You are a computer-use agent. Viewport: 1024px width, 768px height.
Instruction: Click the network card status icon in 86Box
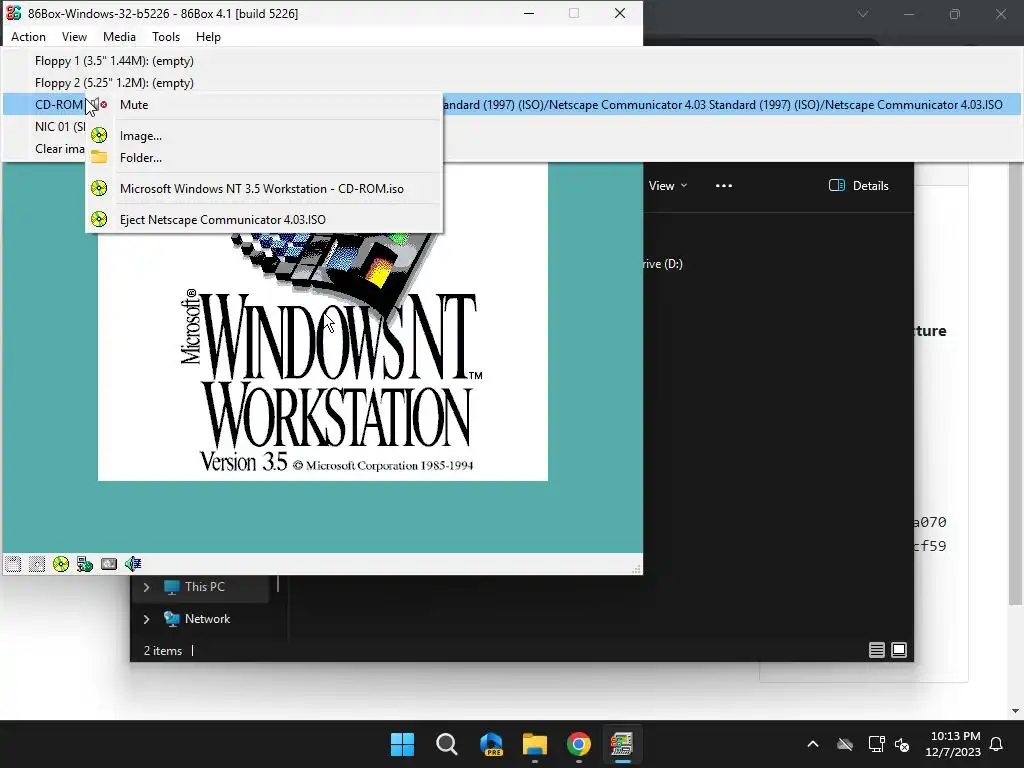click(85, 564)
